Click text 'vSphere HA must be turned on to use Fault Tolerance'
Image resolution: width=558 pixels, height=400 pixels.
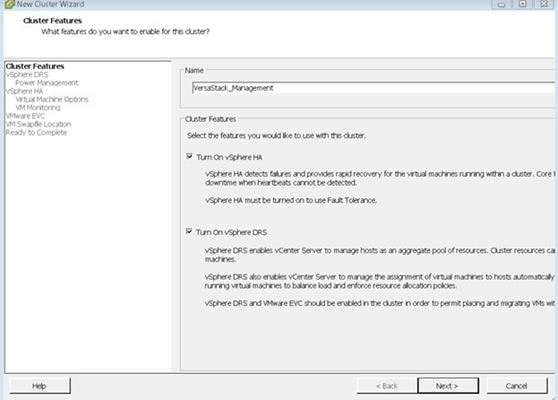coord(291,200)
